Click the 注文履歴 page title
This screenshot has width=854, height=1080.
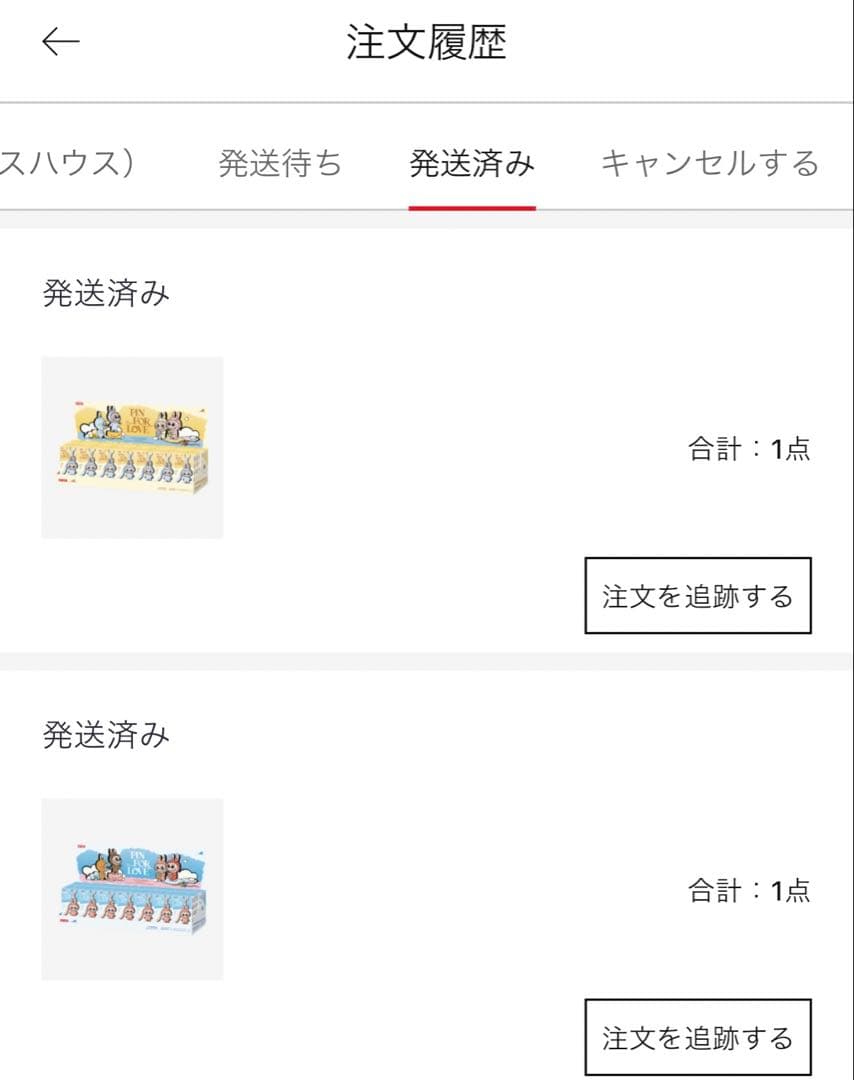(427, 43)
